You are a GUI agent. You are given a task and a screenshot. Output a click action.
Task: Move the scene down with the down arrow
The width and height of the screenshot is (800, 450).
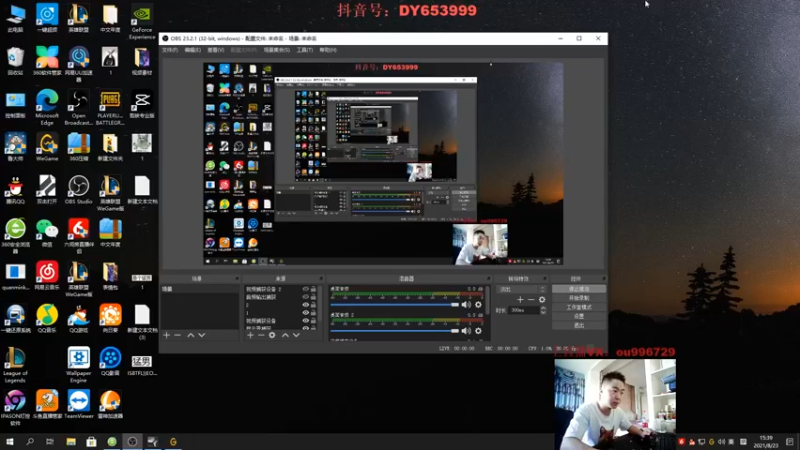click(202, 335)
